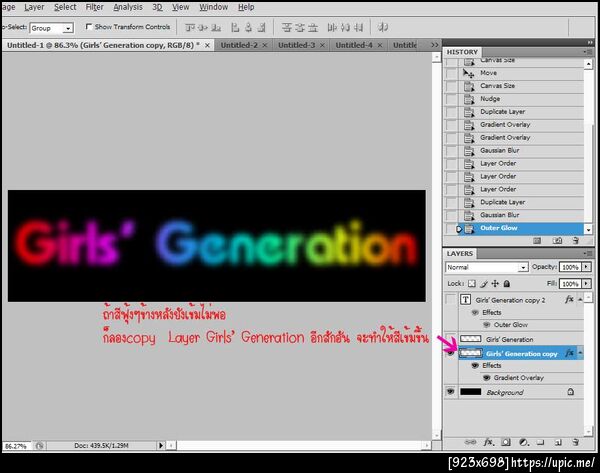Image resolution: width=600 pixels, height=473 pixels.
Task: Show the Girls' Generation copy 2 layer
Action: click(x=451, y=299)
